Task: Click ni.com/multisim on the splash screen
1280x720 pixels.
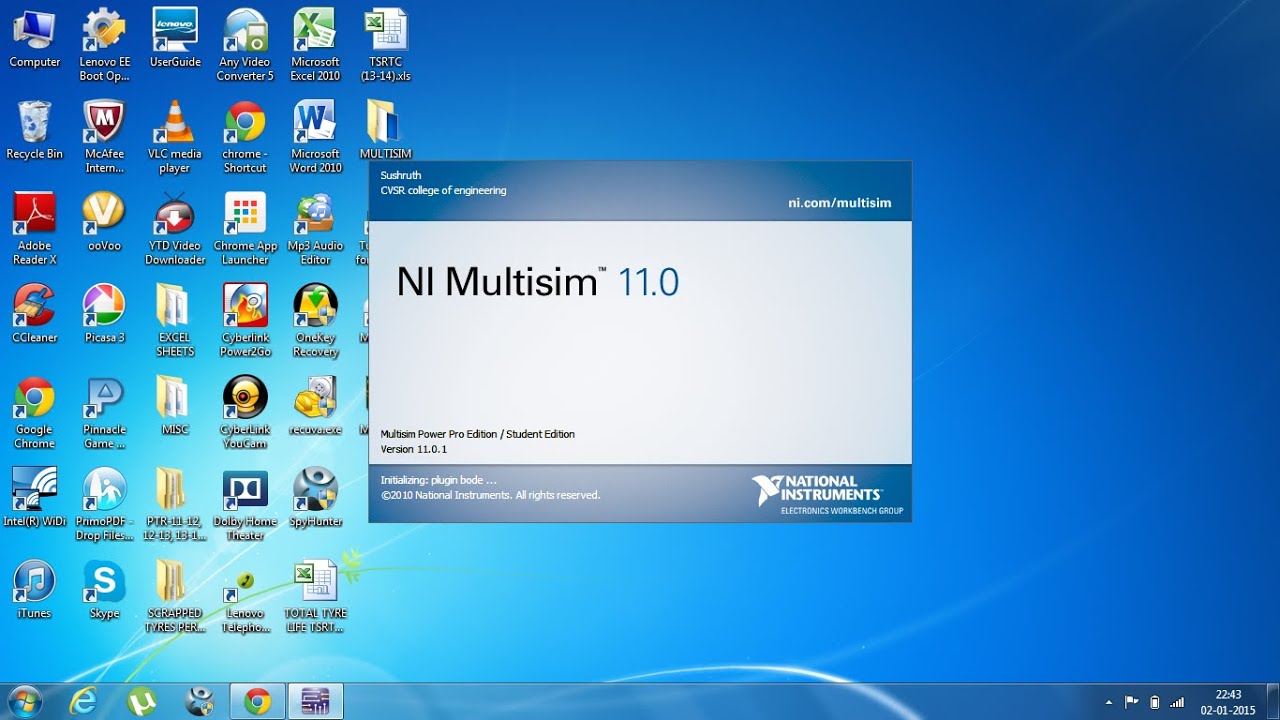Action: coord(839,203)
